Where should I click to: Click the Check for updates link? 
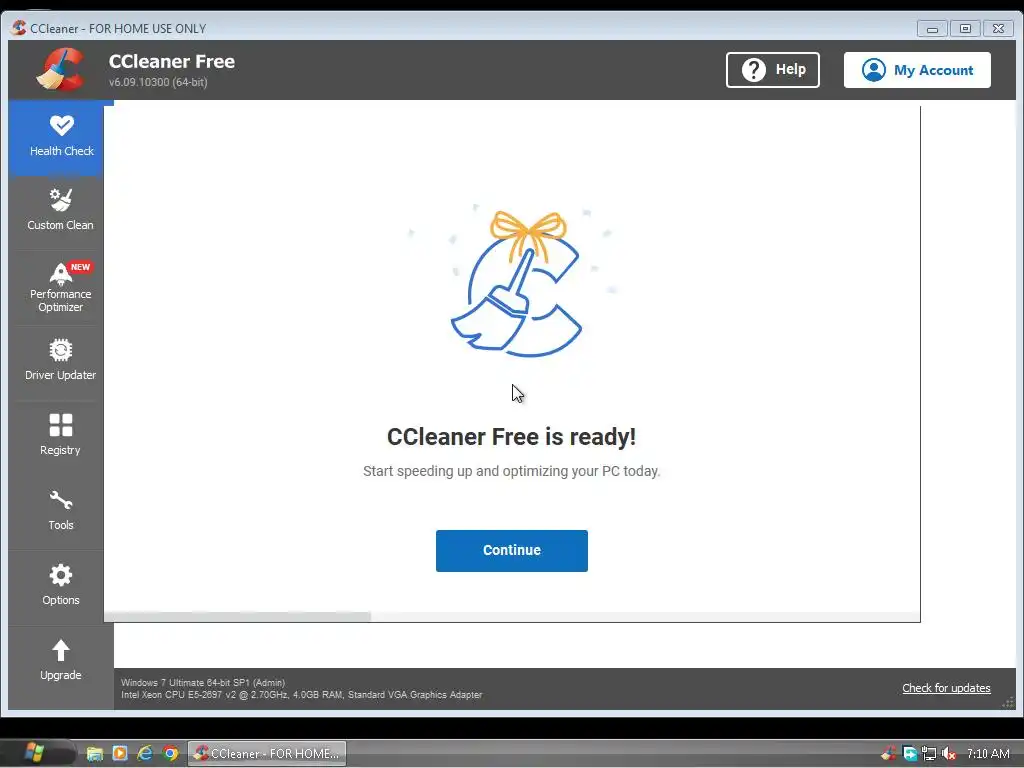946,688
